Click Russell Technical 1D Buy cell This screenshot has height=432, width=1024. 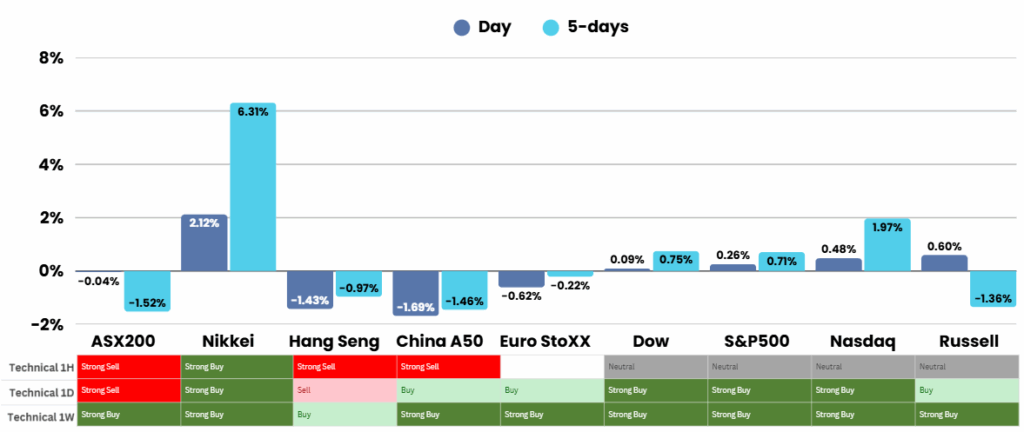pos(966,390)
